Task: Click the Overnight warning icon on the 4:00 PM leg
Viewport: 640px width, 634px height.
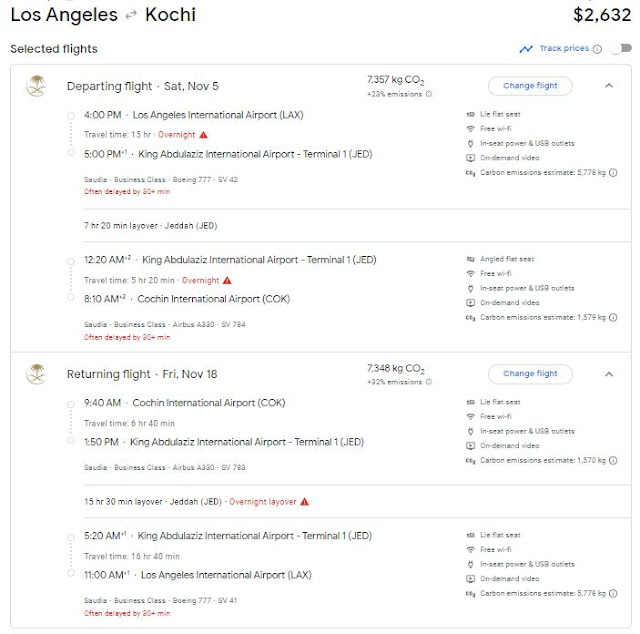Action: [x=203, y=134]
